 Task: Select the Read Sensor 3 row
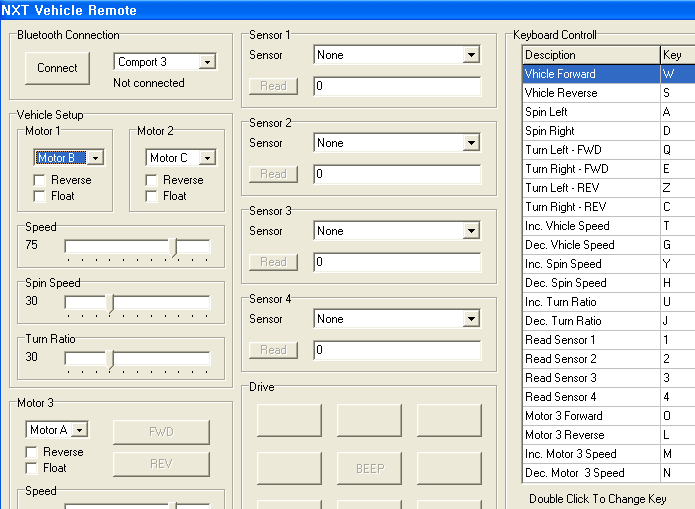tap(609, 378)
